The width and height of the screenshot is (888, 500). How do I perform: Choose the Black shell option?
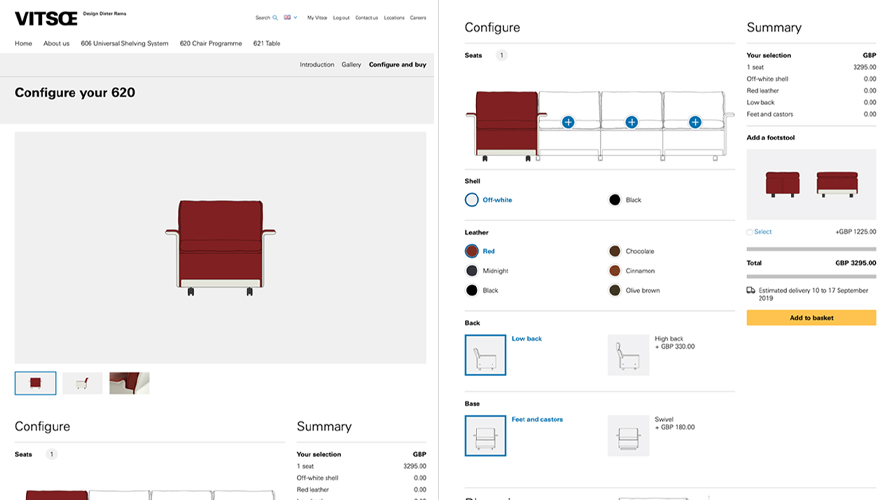tap(625, 200)
